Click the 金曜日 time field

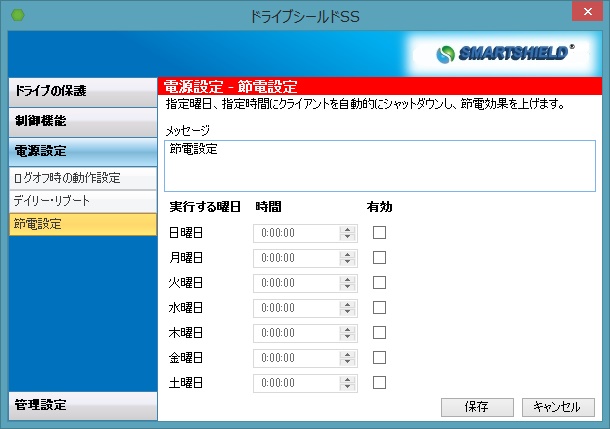296,358
